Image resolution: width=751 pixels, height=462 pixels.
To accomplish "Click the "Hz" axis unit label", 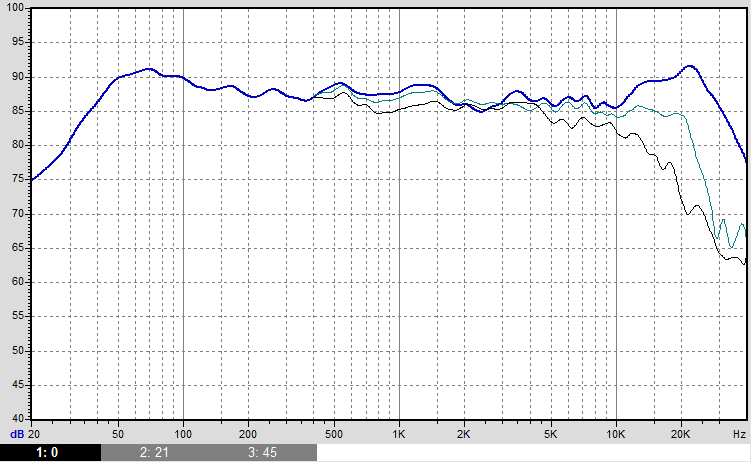I will [x=740, y=435].
